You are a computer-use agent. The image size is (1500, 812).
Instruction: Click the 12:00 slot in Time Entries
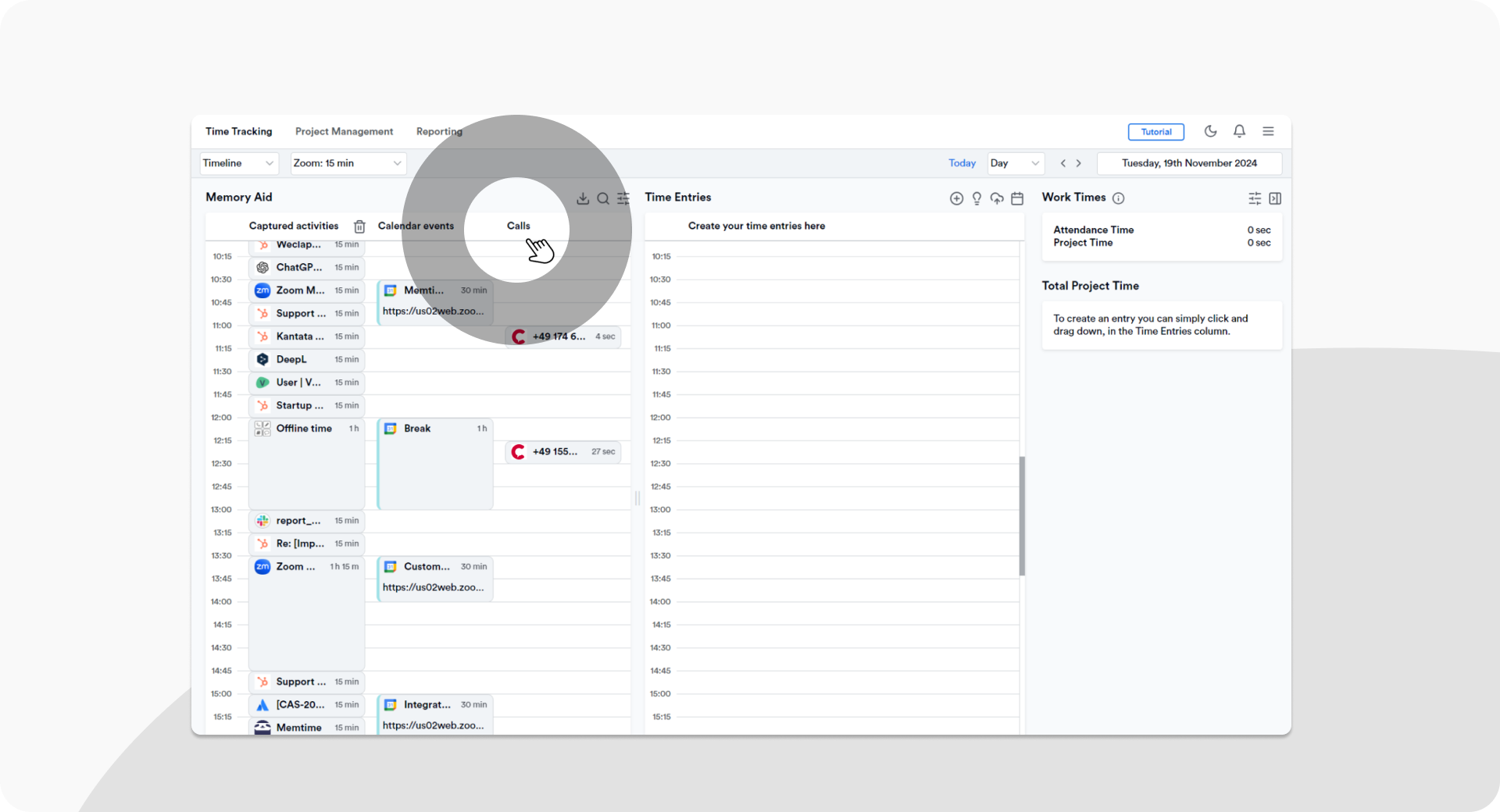[846, 429]
